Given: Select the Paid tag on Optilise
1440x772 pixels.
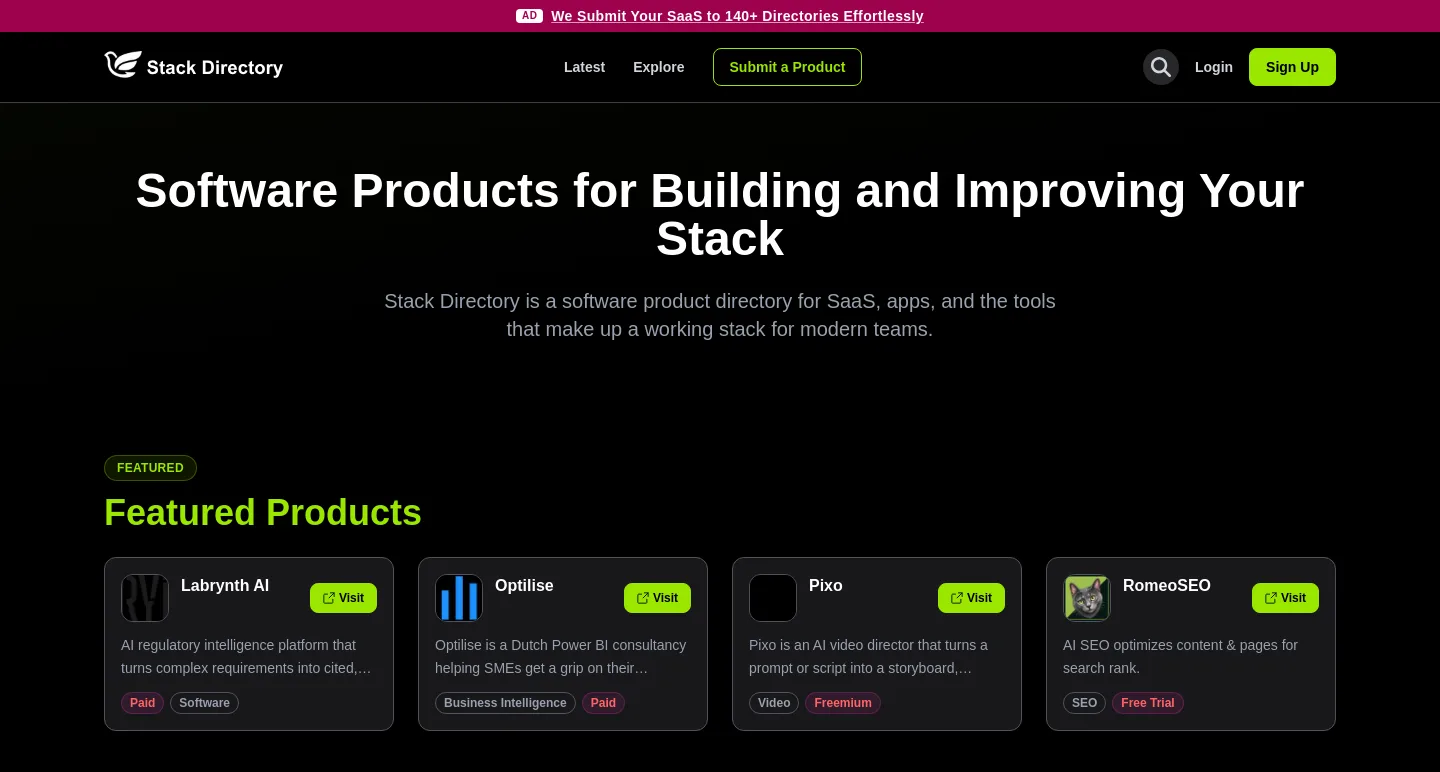Looking at the screenshot, I should tap(603, 703).
